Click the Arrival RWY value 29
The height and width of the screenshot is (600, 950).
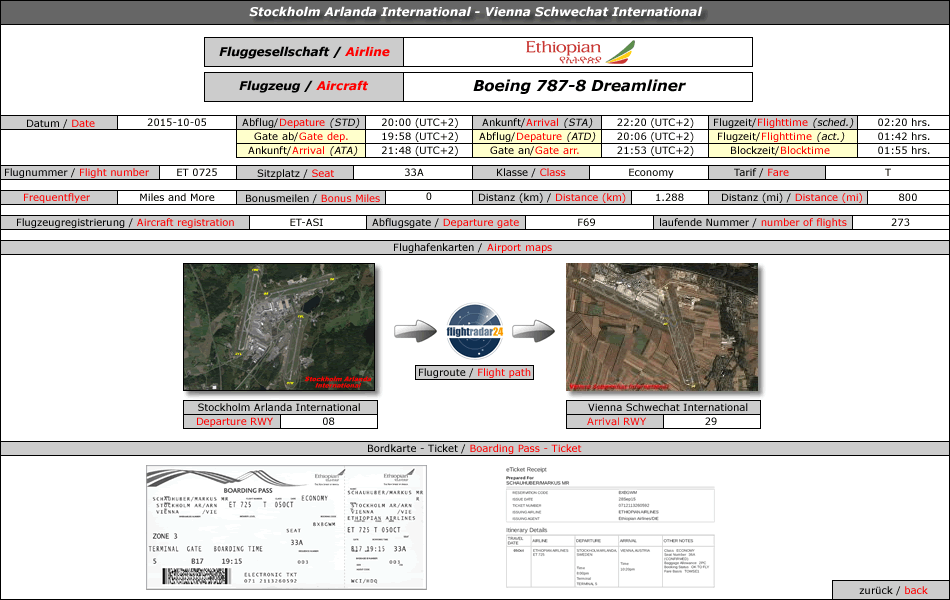point(711,421)
